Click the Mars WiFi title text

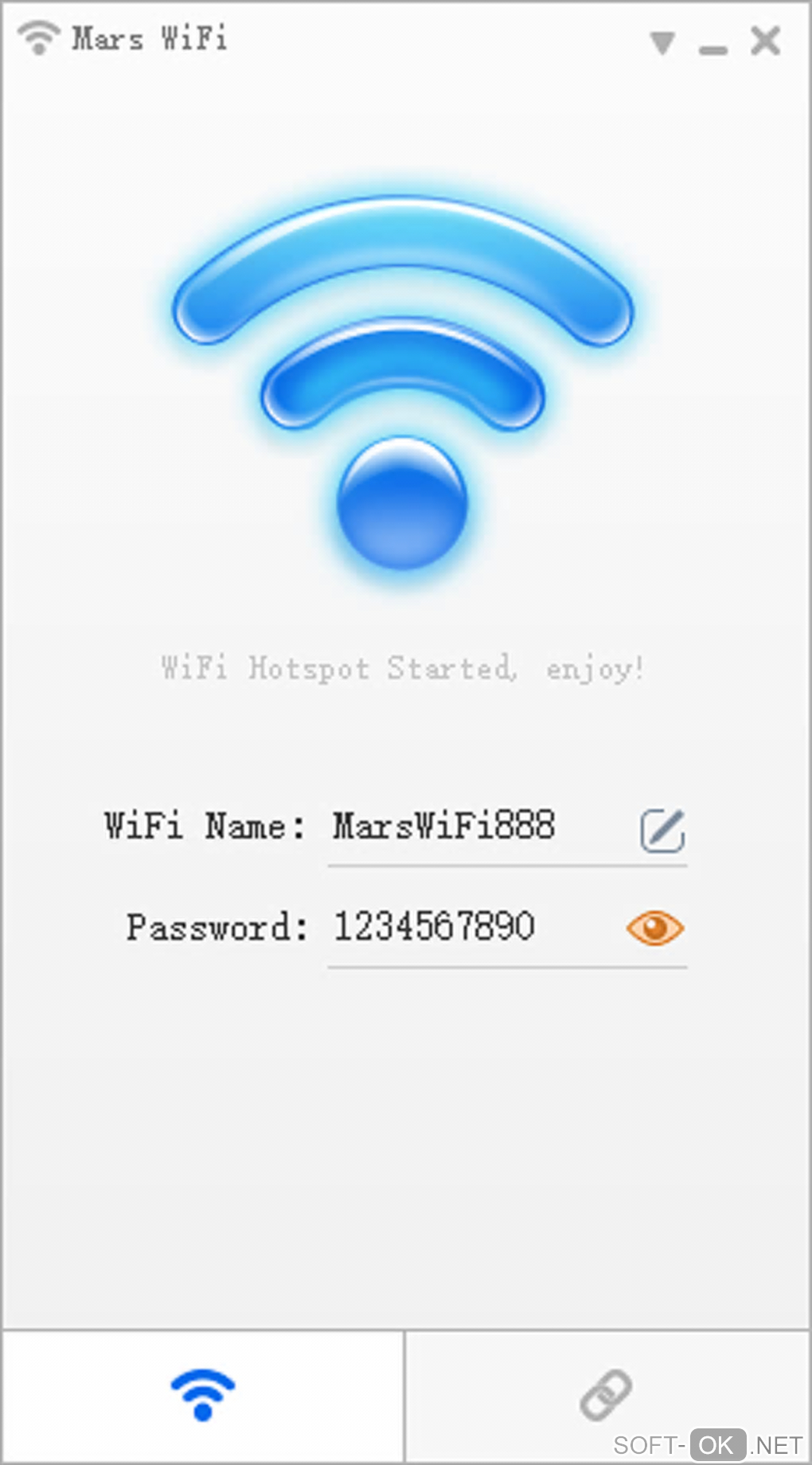point(150,38)
